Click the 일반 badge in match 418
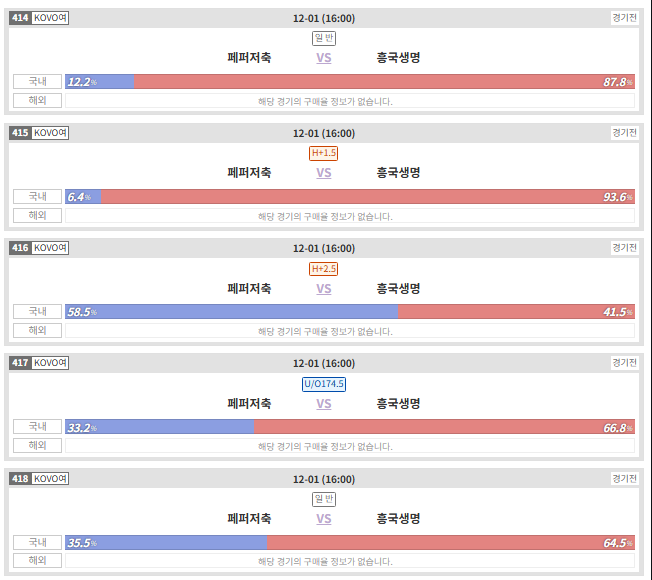Image resolution: width=652 pixels, height=580 pixels. pos(324,499)
